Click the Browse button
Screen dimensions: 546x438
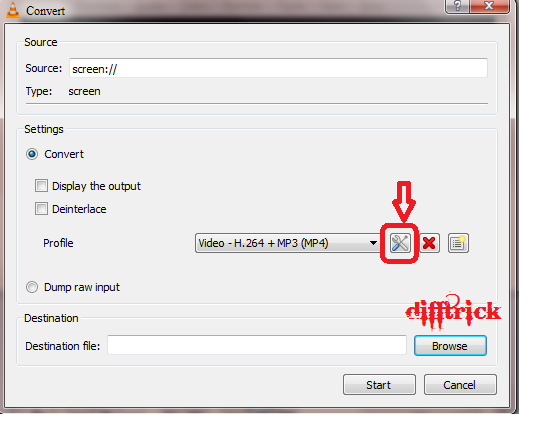[x=450, y=346]
